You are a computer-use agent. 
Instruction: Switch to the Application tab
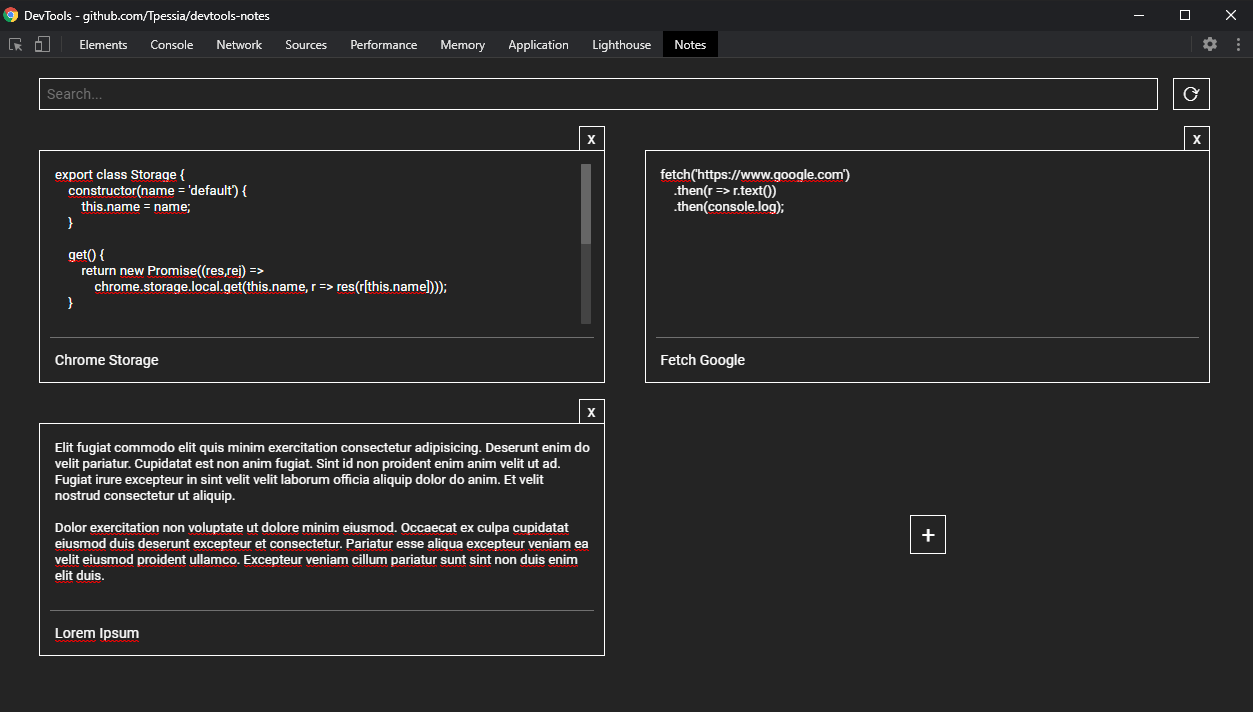click(x=538, y=45)
